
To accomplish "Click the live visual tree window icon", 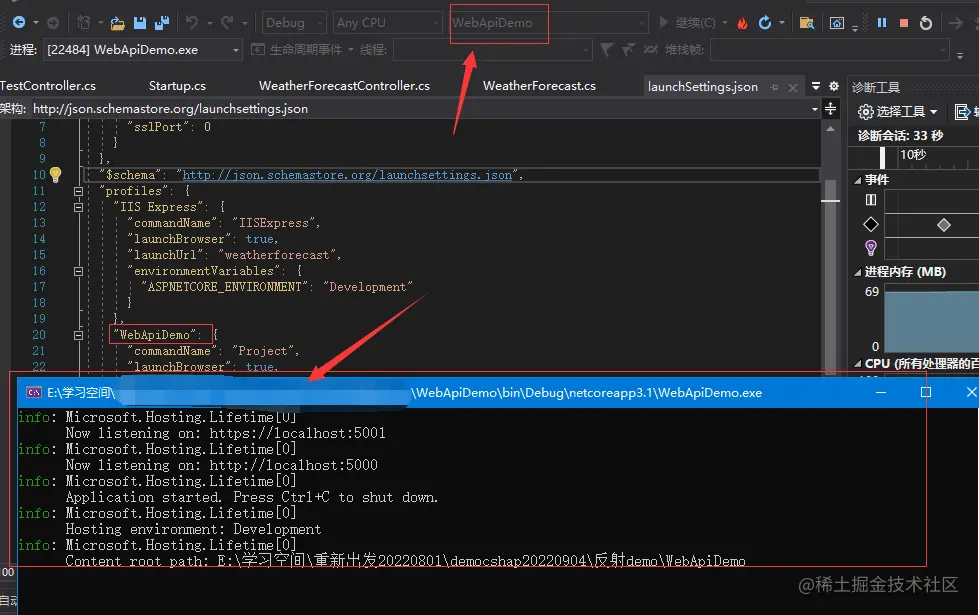I will click(x=837, y=23).
